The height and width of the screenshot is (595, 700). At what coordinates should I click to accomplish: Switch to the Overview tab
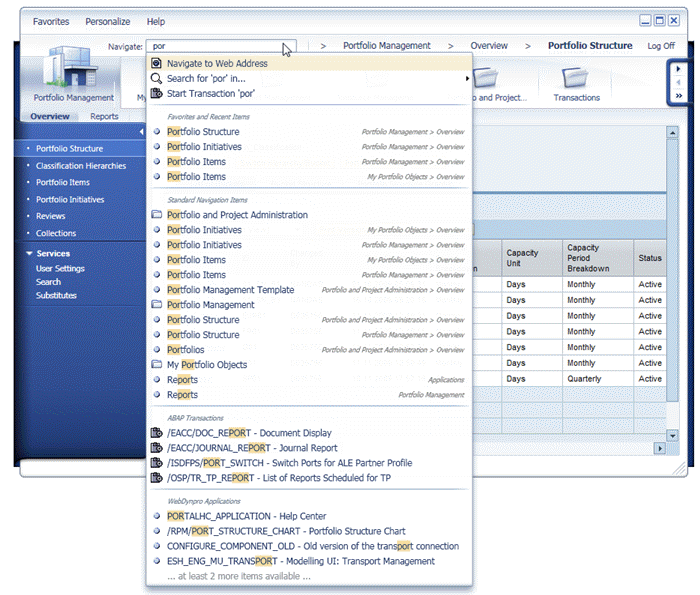coord(50,116)
